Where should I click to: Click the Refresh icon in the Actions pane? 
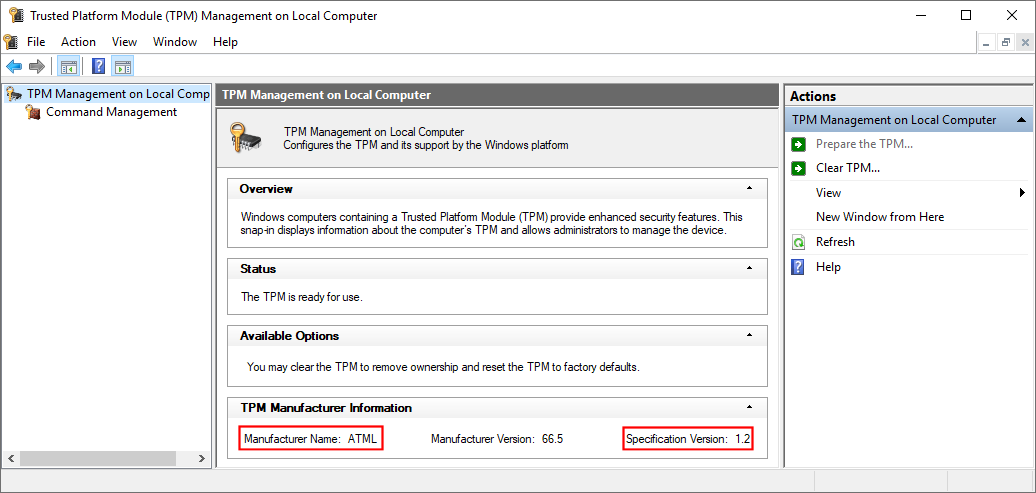[x=798, y=242]
